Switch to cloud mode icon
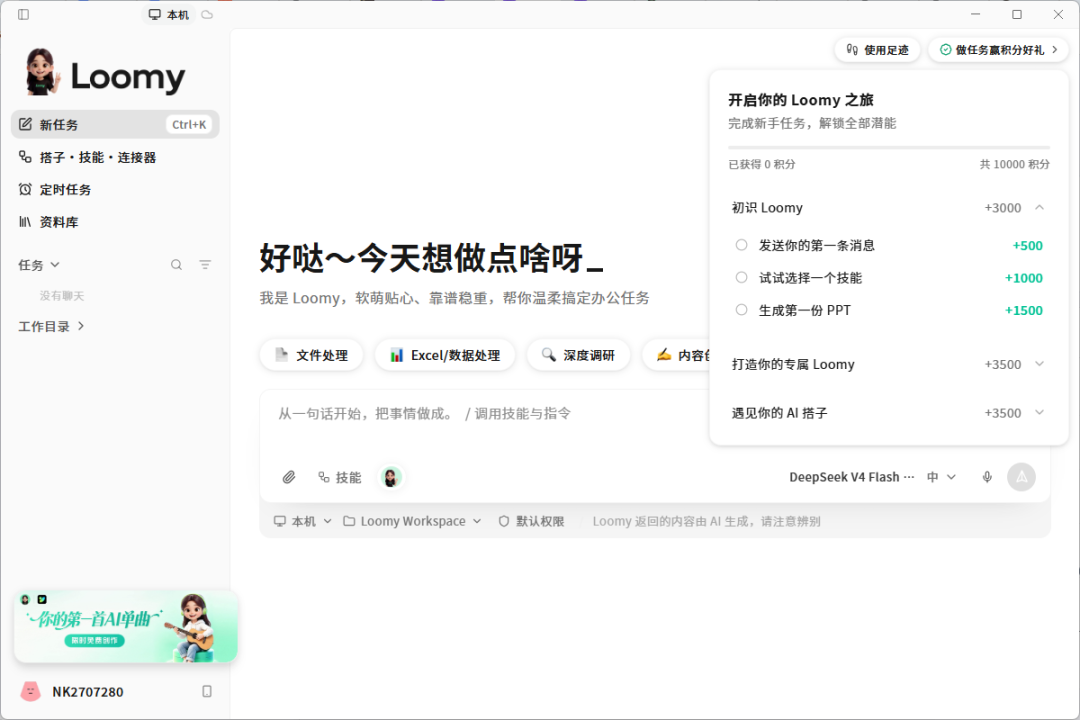 tap(207, 14)
